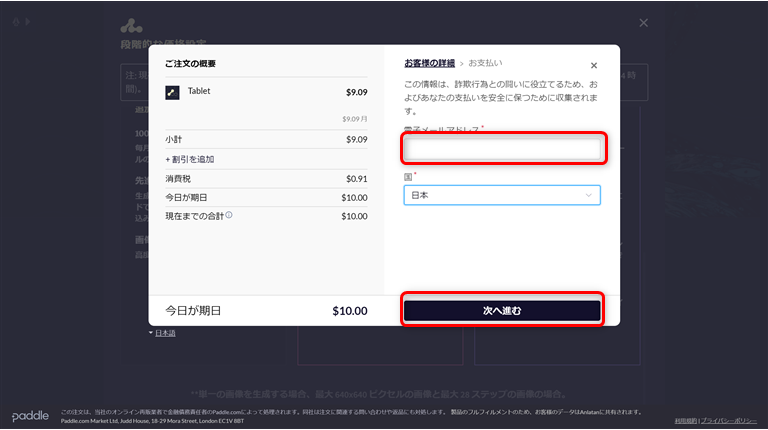
Task: Close the checkout dialog with the X
Action: (594, 65)
